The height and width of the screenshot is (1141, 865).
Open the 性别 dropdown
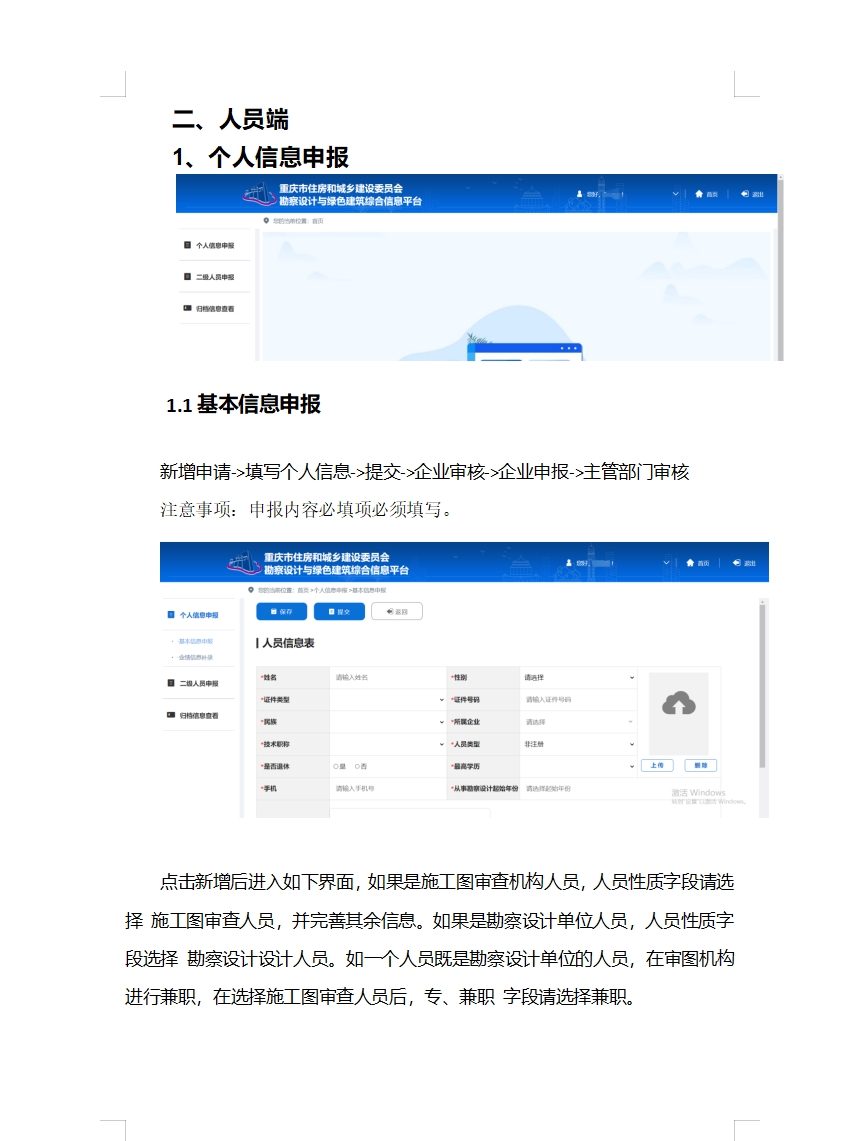coord(578,677)
